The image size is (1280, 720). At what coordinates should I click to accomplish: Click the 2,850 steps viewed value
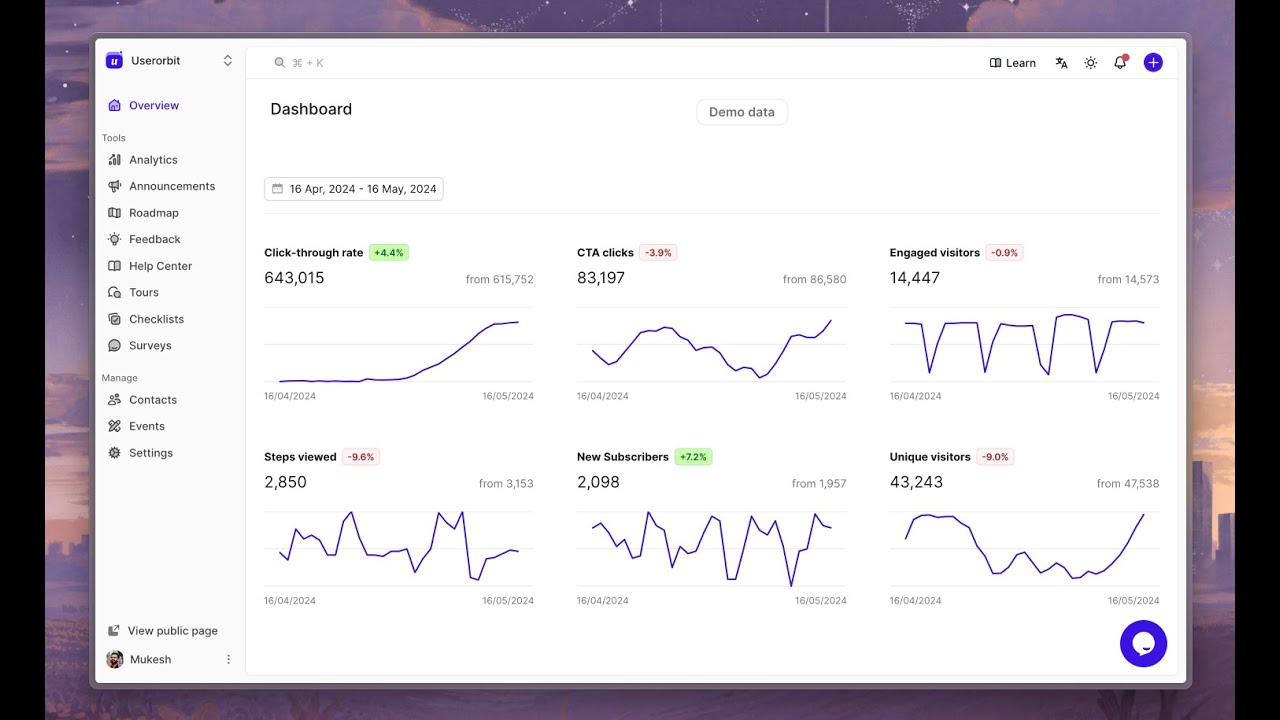pyautogui.click(x=285, y=482)
